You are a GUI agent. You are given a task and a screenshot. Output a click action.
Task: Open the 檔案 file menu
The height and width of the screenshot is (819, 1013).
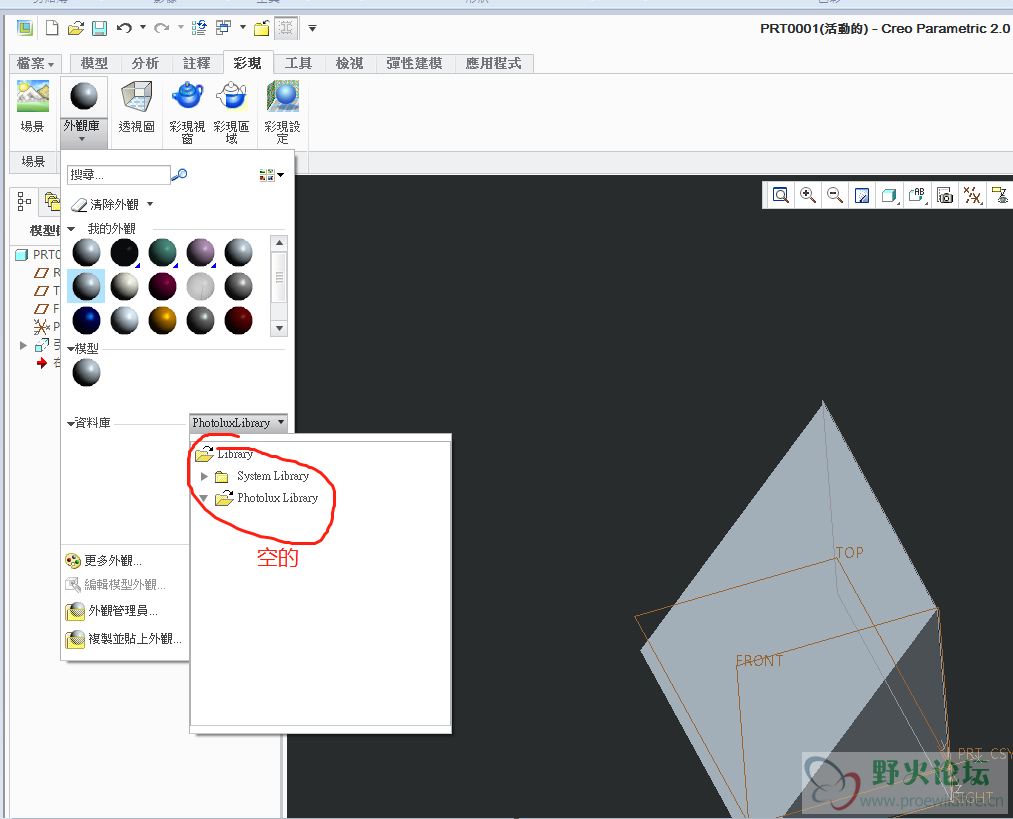35,63
